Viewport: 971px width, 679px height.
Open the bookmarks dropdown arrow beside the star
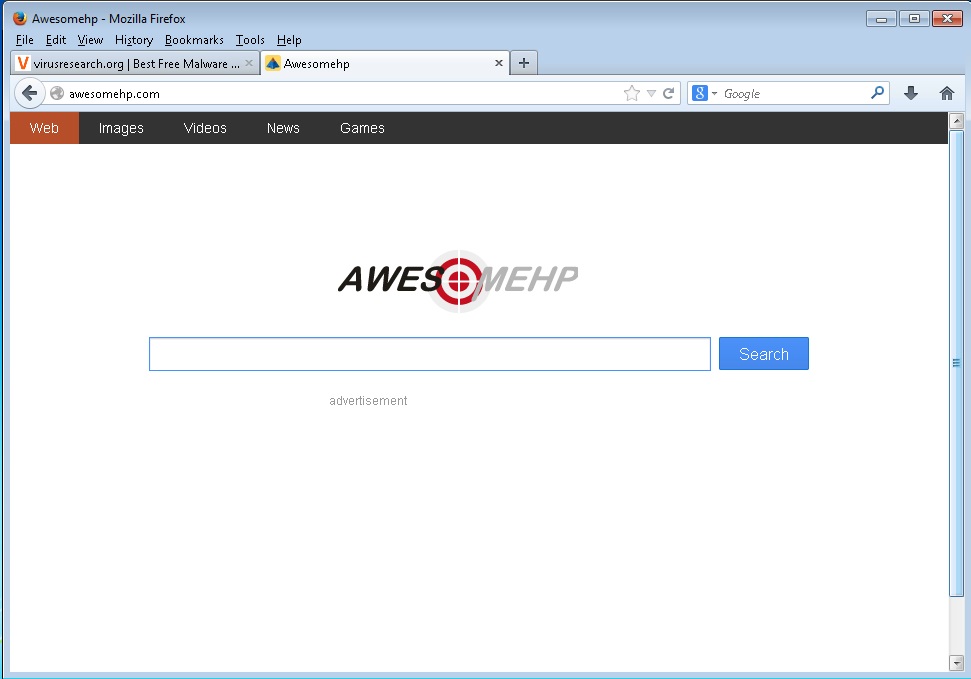[x=651, y=94]
